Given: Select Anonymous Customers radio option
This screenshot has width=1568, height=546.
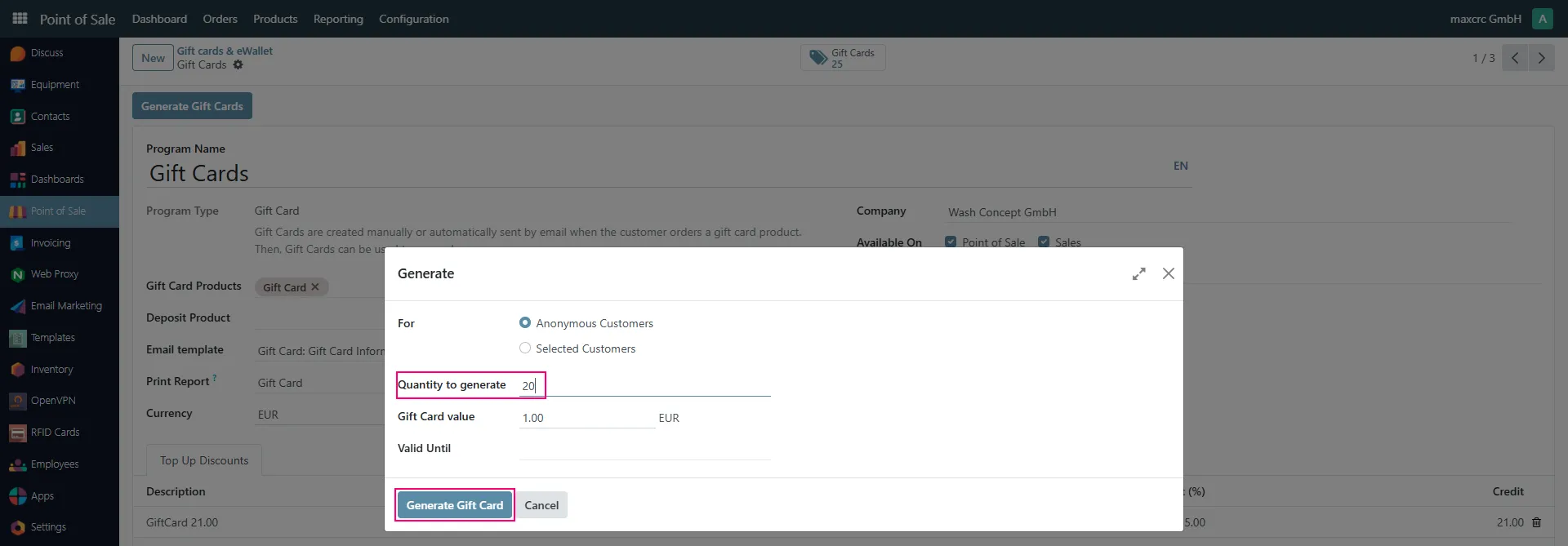Looking at the screenshot, I should (x=525, y=323).
